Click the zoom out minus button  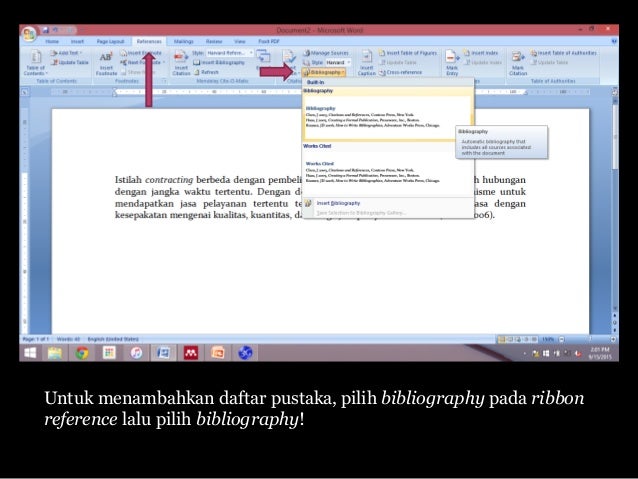point(562,339)
